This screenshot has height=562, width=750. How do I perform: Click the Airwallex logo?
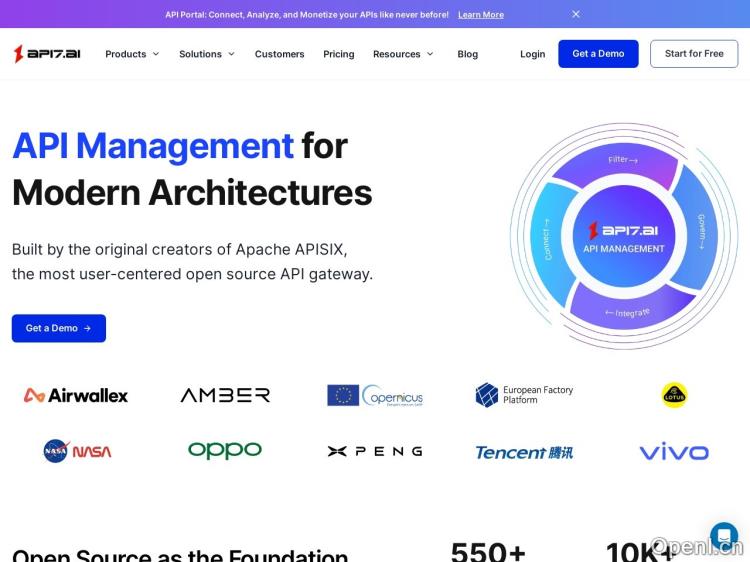coord(76,396)
